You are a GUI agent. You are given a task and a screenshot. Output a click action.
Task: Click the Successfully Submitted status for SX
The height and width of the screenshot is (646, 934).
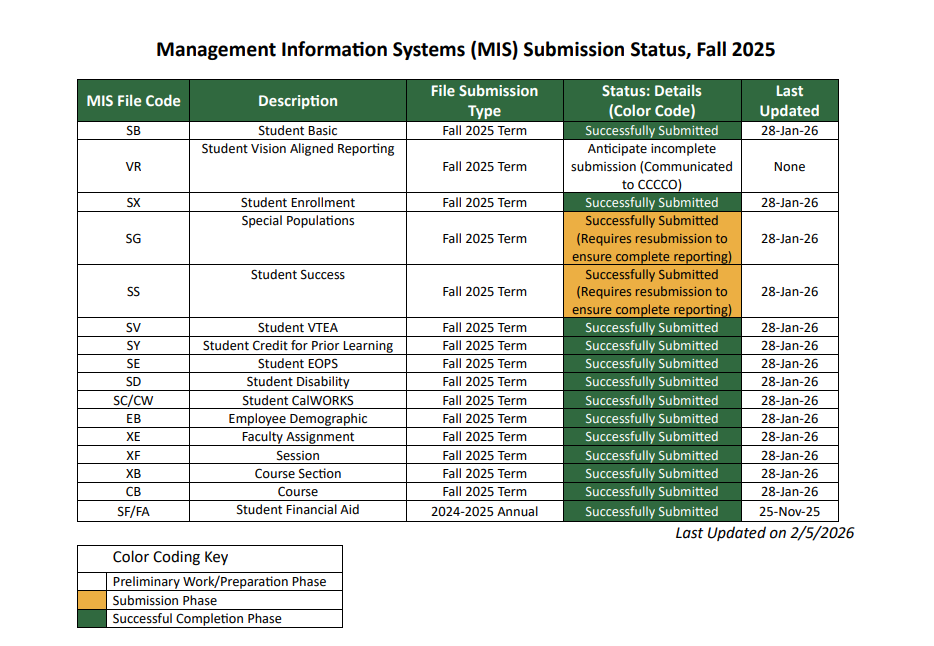(651, 202)
